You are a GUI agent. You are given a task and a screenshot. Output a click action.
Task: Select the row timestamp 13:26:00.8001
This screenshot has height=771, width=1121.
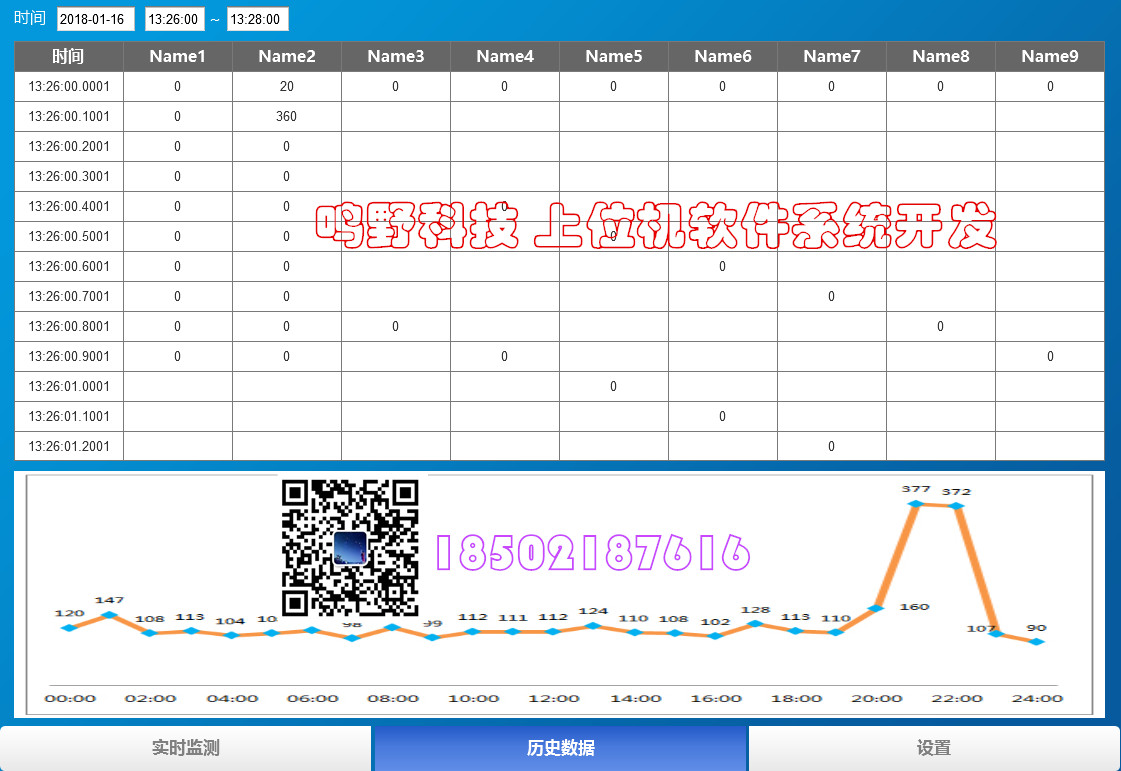pos(69,327)
